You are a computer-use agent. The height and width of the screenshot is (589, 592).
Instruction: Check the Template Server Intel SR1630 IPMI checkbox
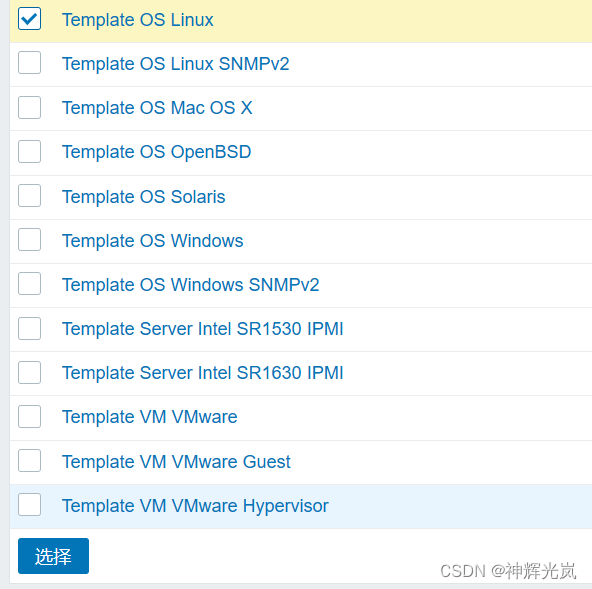click(x=29, y=372)
